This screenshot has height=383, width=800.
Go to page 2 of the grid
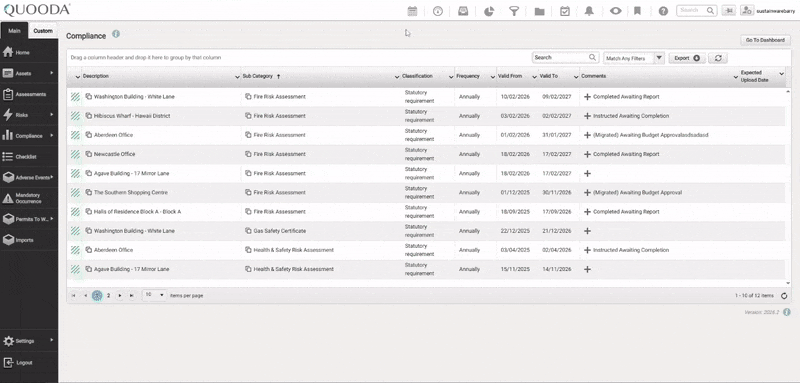pos(108,295)
